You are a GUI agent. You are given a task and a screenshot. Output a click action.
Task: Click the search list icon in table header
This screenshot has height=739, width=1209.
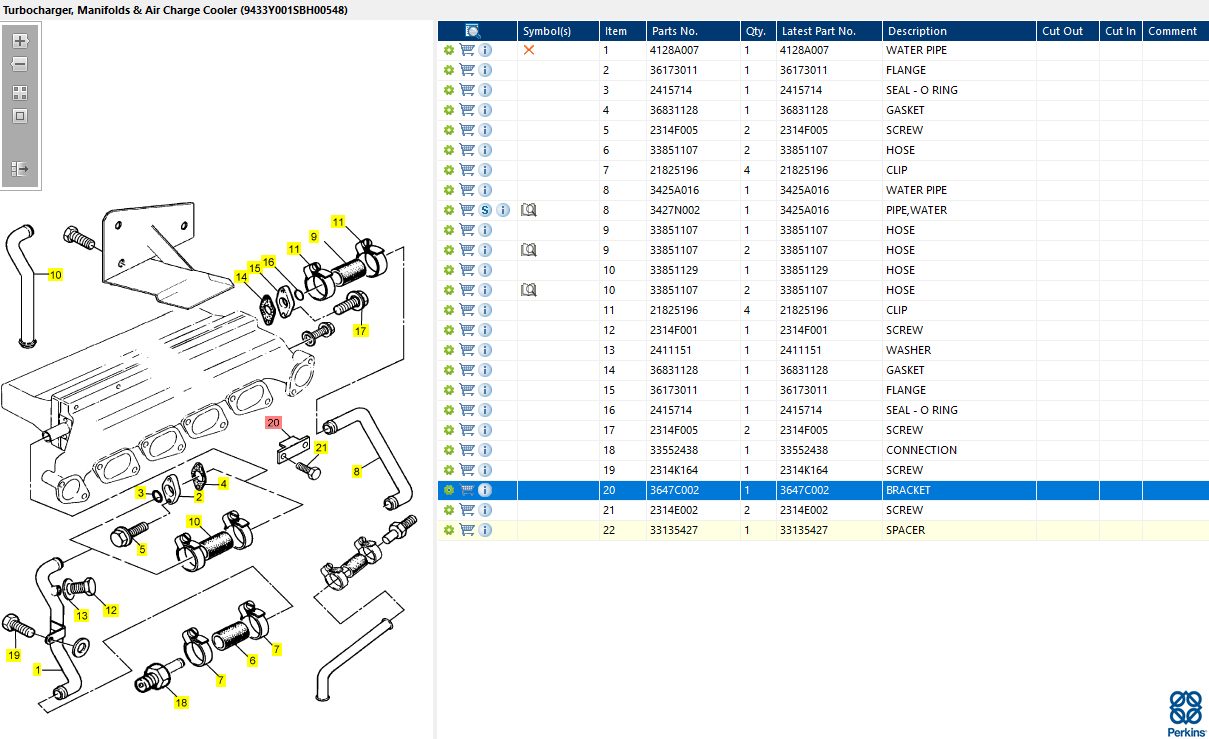coord(473,31)
